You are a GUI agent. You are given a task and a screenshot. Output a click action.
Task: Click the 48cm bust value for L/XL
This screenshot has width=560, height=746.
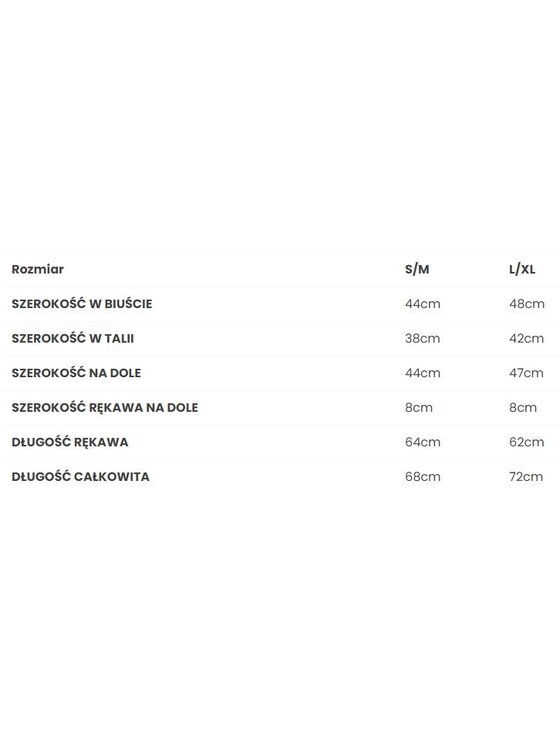[527, 304]
